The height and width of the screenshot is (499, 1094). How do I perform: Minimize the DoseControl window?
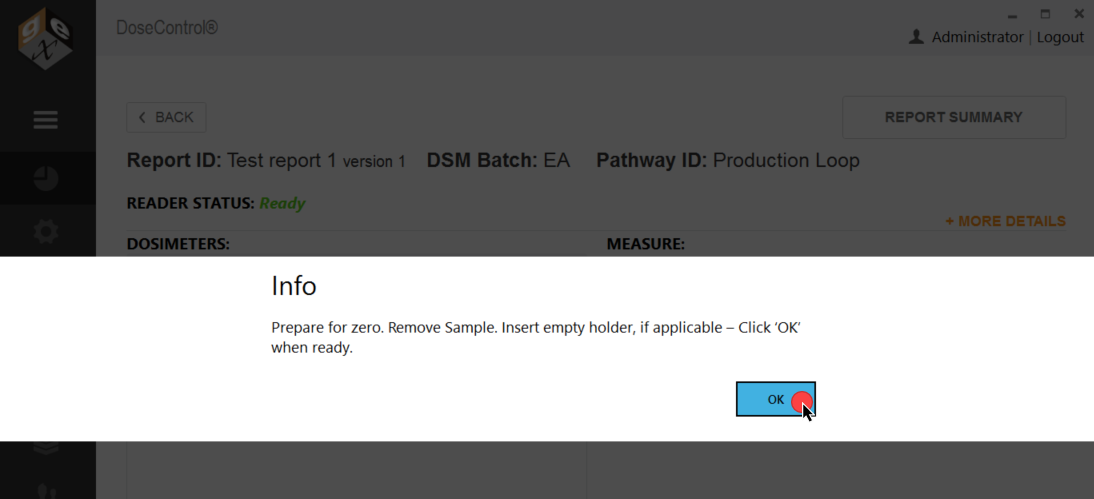click(1012, 15)
